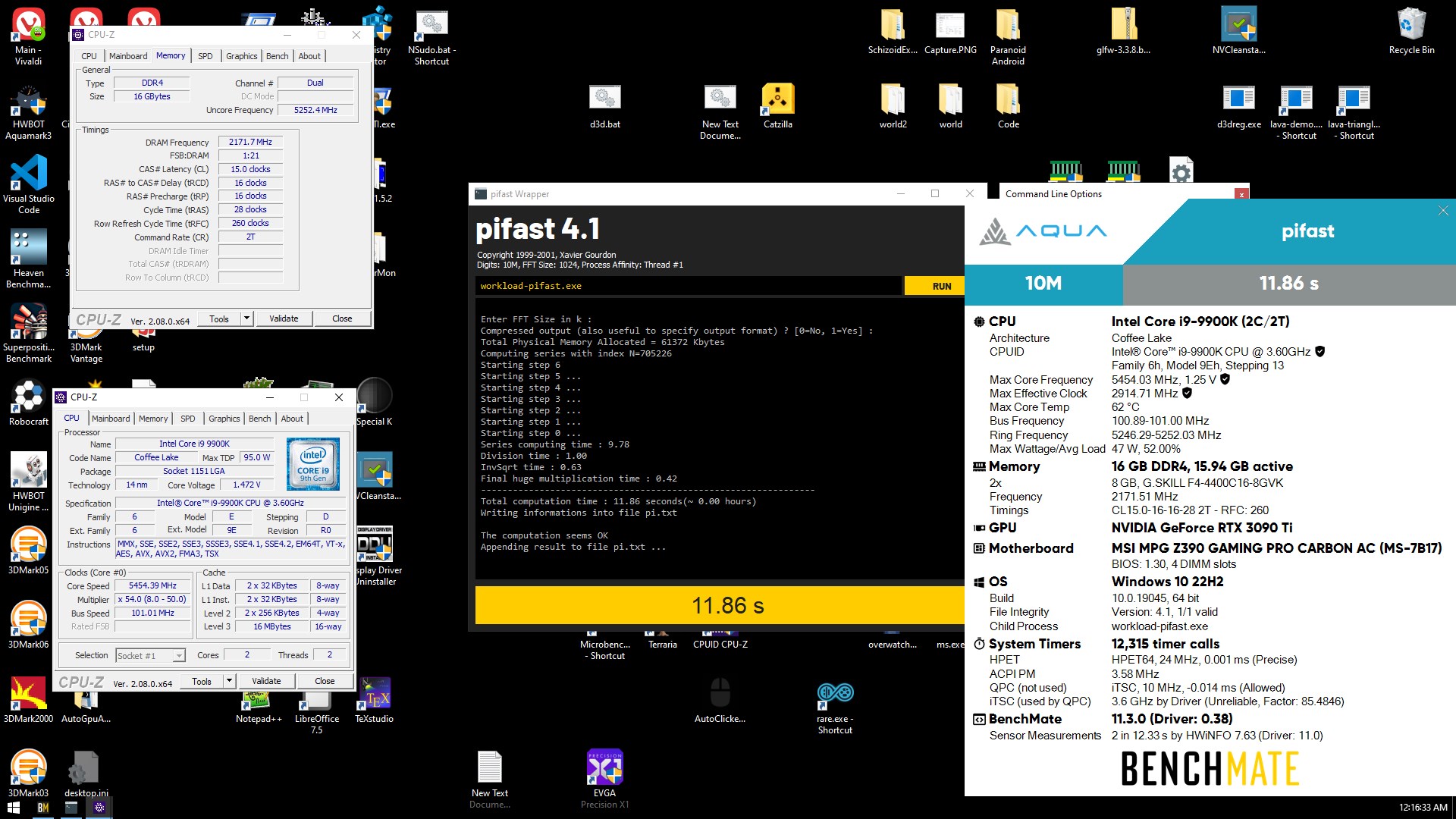Switch to Memory tab in CPU-Z CPU window

(x=153, y=419)
